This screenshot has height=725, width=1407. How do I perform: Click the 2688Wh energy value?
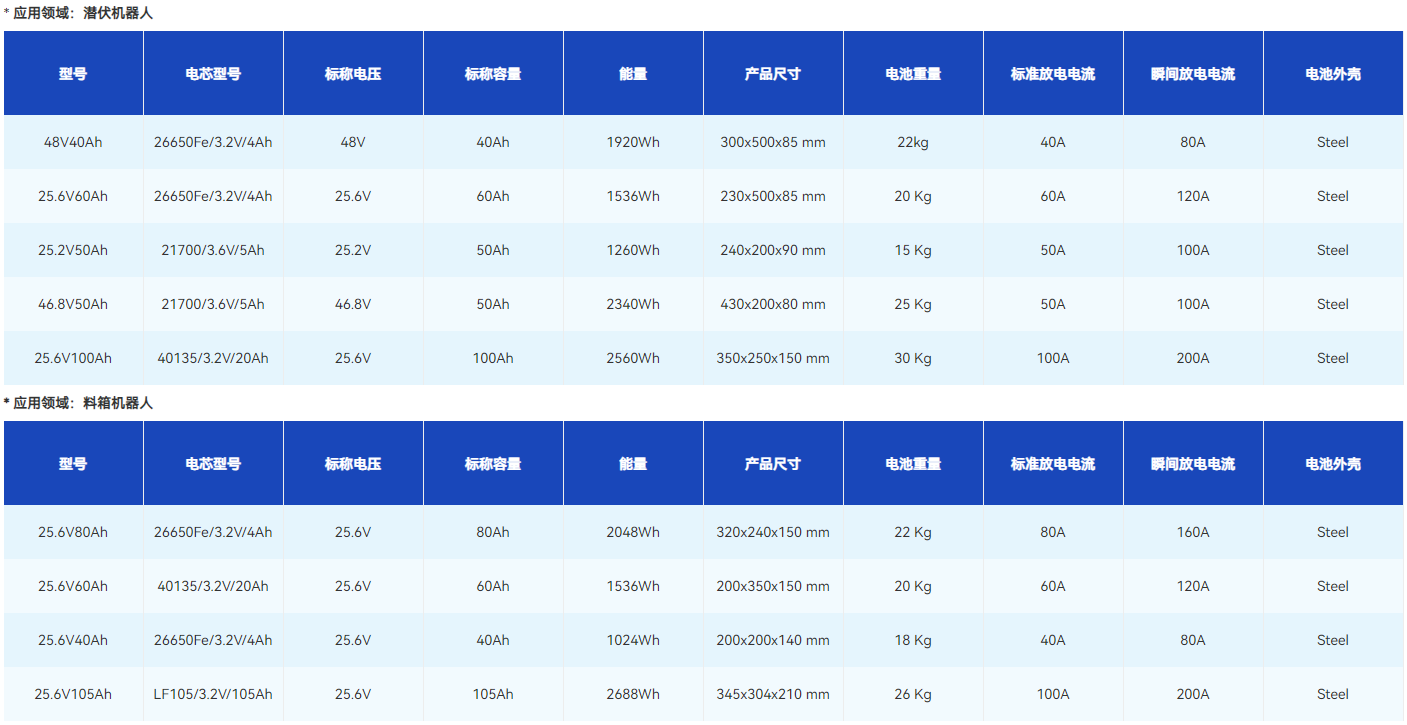[633, 694]
